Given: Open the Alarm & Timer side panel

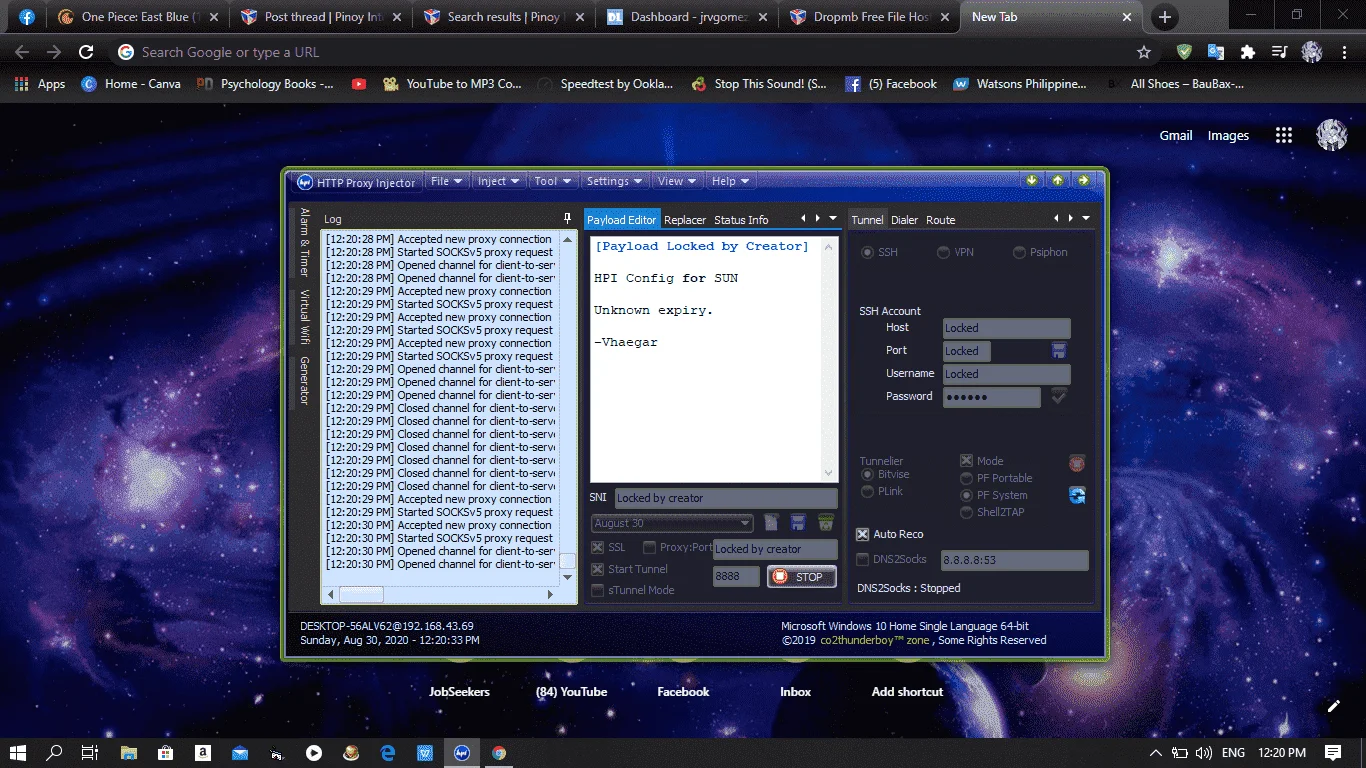Looking at the screenshot, I should [x=304, y=243].
